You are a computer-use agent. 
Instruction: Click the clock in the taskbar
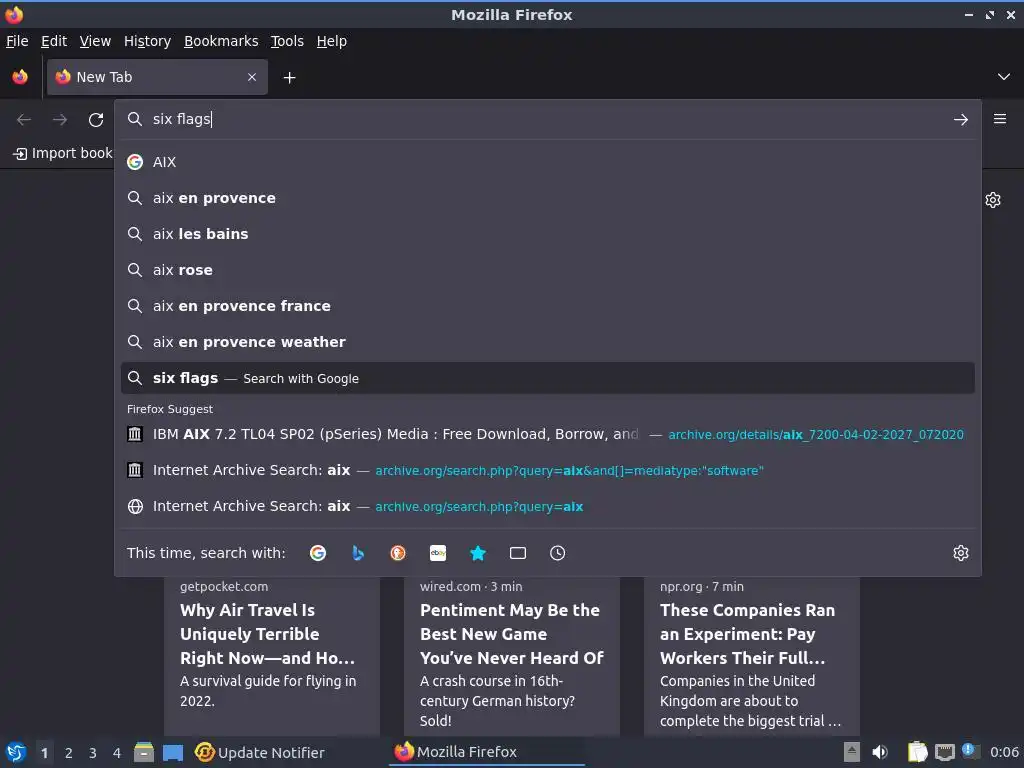1004,752
